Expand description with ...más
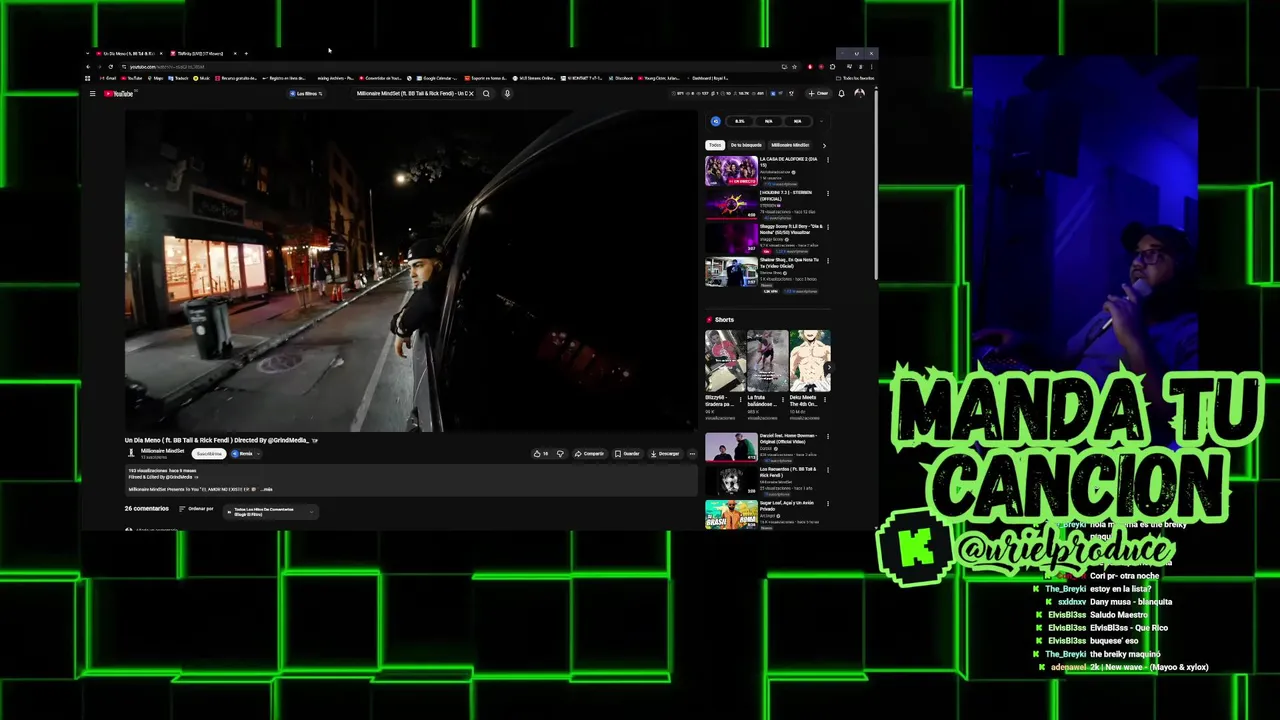Viewport: 1280px width, 720px height. coord(266,489)
